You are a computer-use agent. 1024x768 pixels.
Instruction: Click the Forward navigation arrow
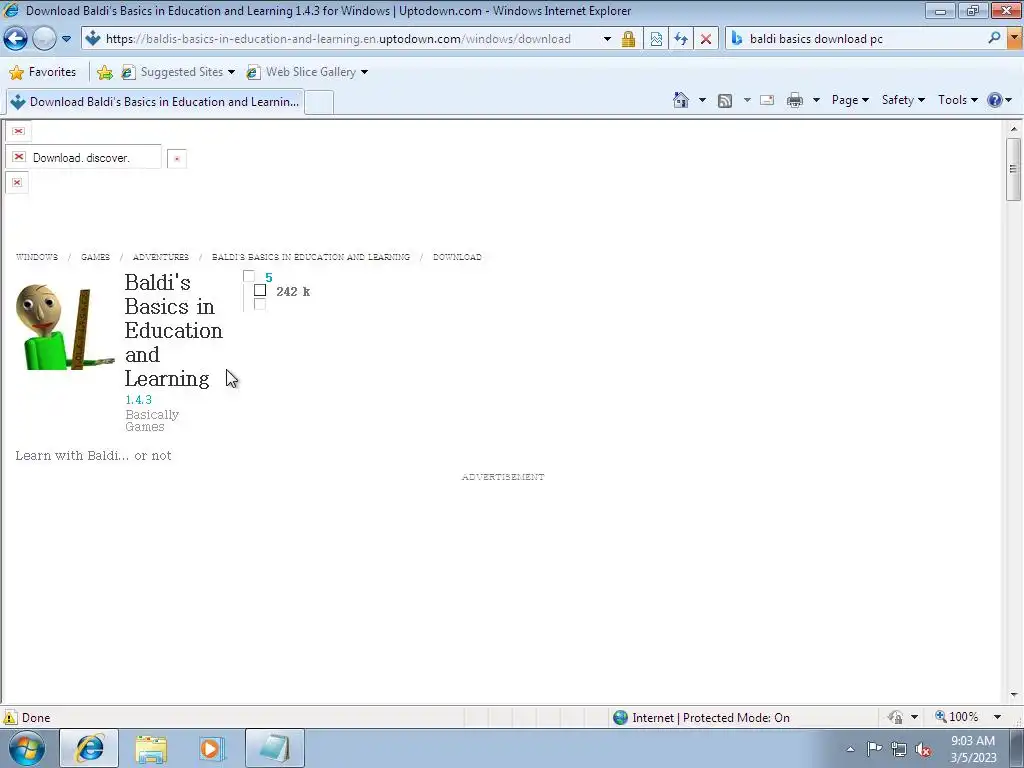44,39
